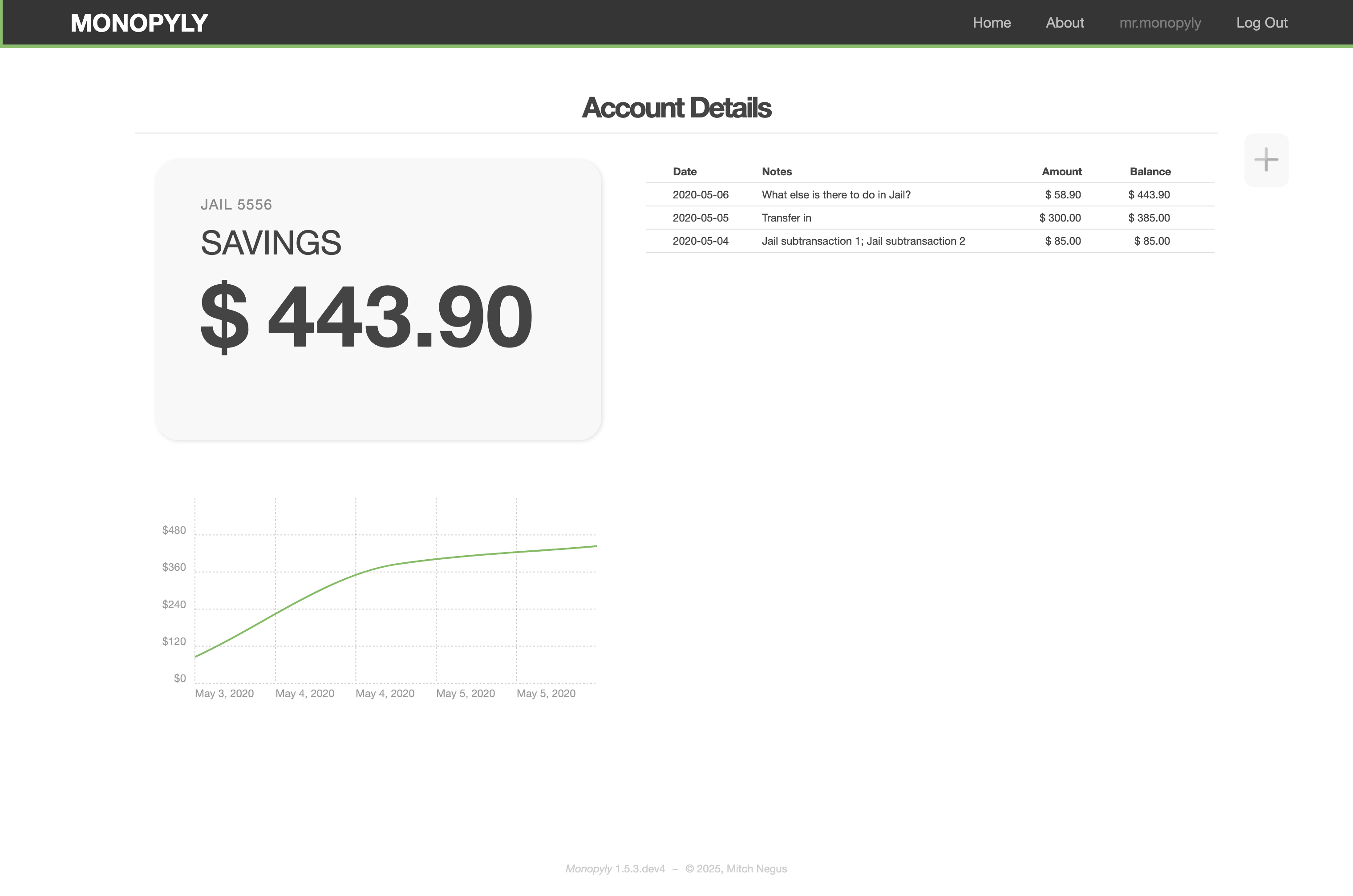The width and height of the screenshot is (1353, 896).
Task: Click the $ 300.00 amount cell
Action: 1059,218
